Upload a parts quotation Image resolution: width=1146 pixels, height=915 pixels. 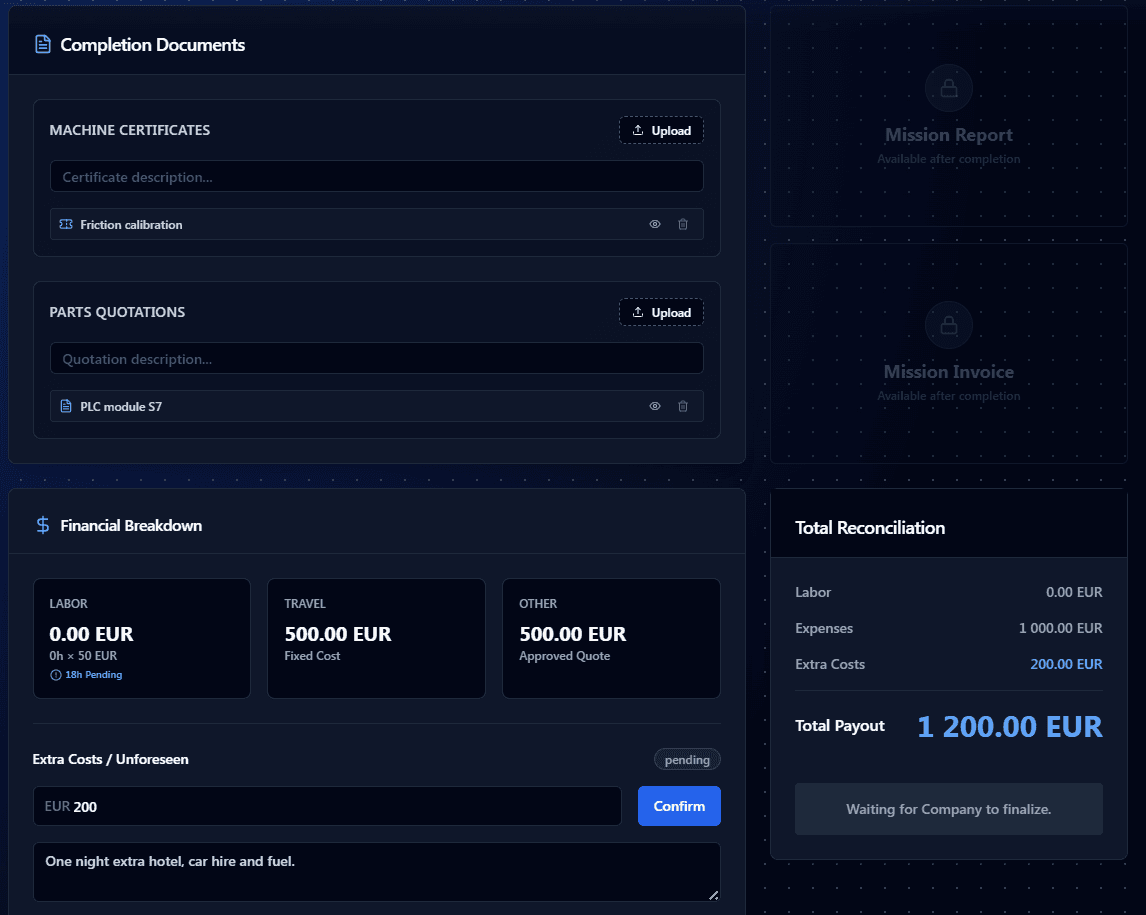661,313
